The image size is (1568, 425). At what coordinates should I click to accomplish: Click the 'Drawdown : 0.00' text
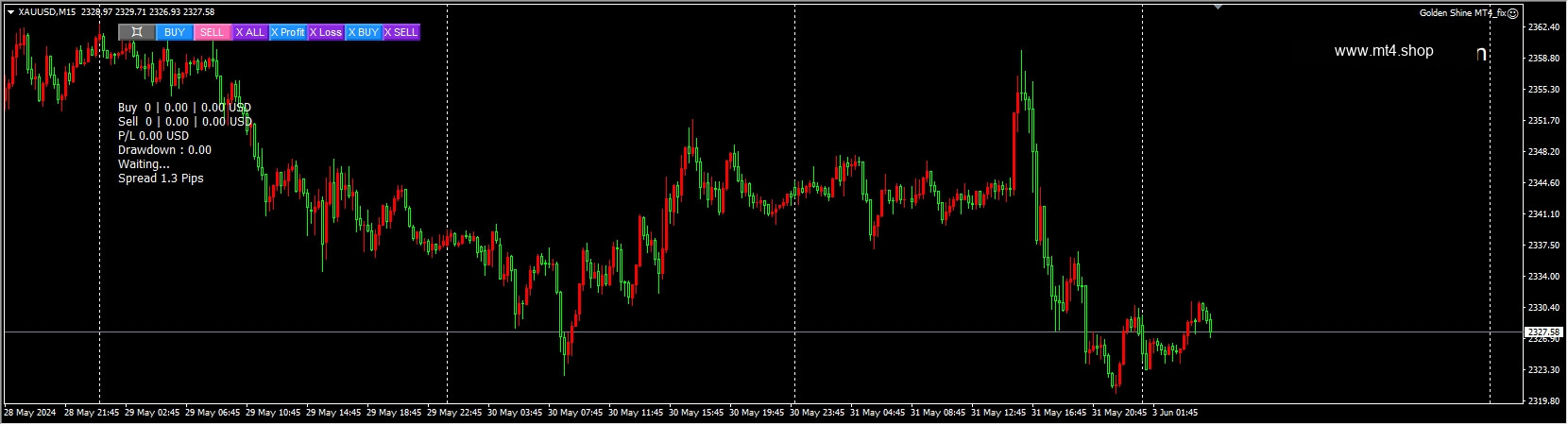pos(164,150)
